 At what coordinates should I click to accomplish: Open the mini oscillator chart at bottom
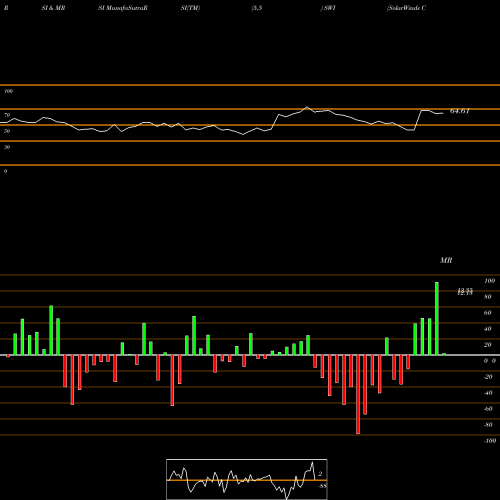[x=247, y=479]
